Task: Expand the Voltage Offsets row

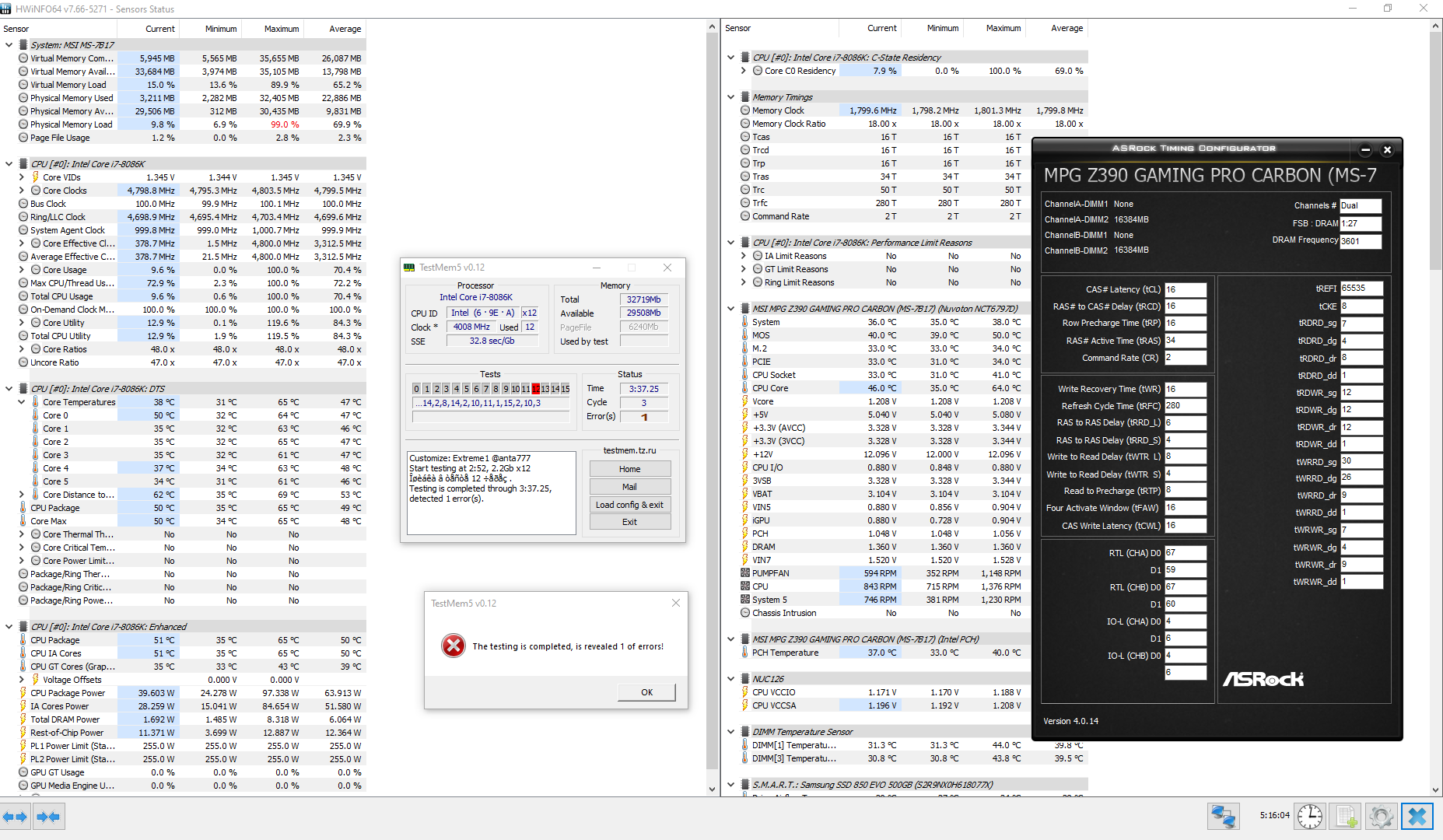Action: coord(22,680)
